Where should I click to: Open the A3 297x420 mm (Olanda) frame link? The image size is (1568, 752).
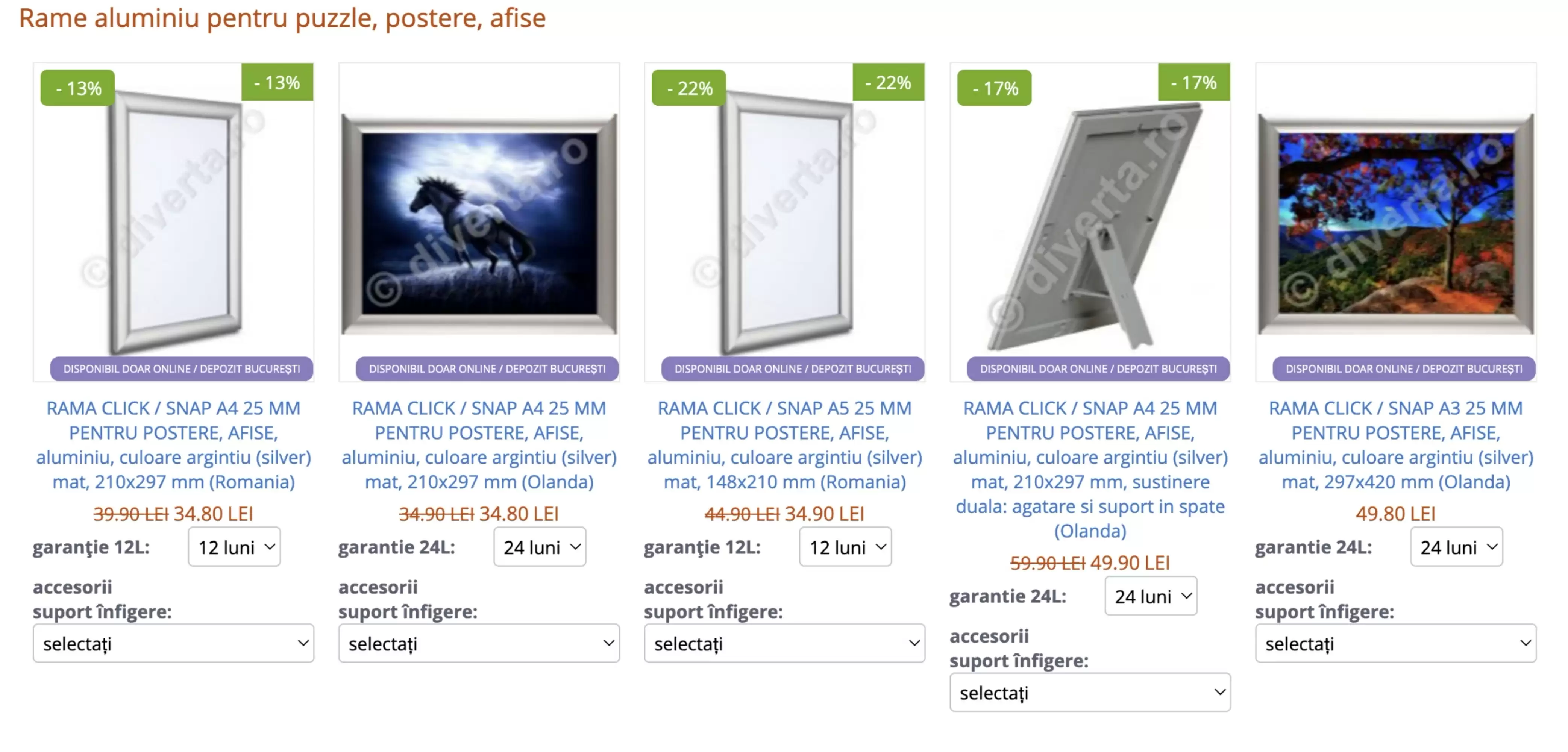coord(1395,444)
